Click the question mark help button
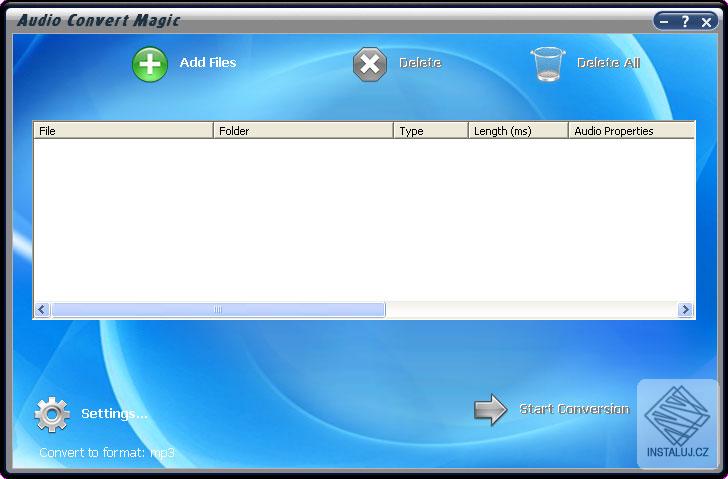Viewport: 728px width, 479px height. click(685, 21)
